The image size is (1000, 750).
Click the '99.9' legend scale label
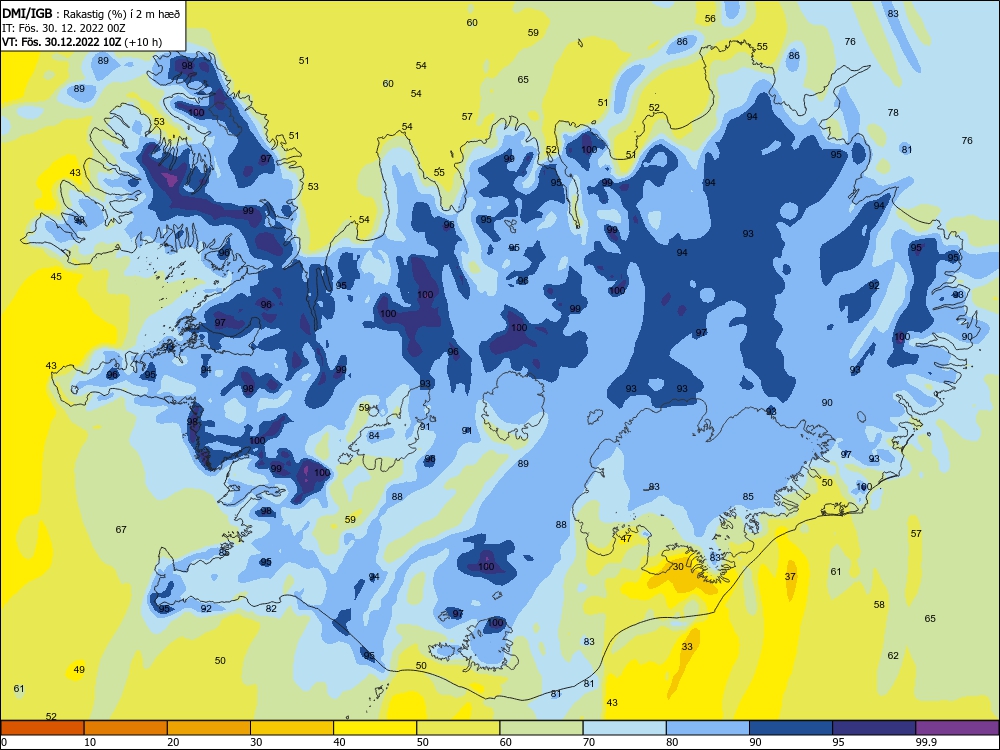pyautogui.click(x=926, y=742)
